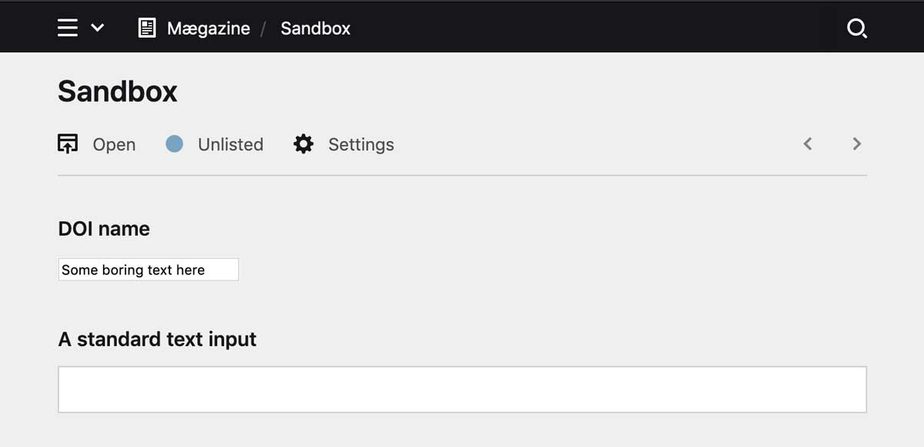Screen dimensions: 924x447
Task: Select the Sandbox breadcrumb item
Action: click(x=315, y=28)
